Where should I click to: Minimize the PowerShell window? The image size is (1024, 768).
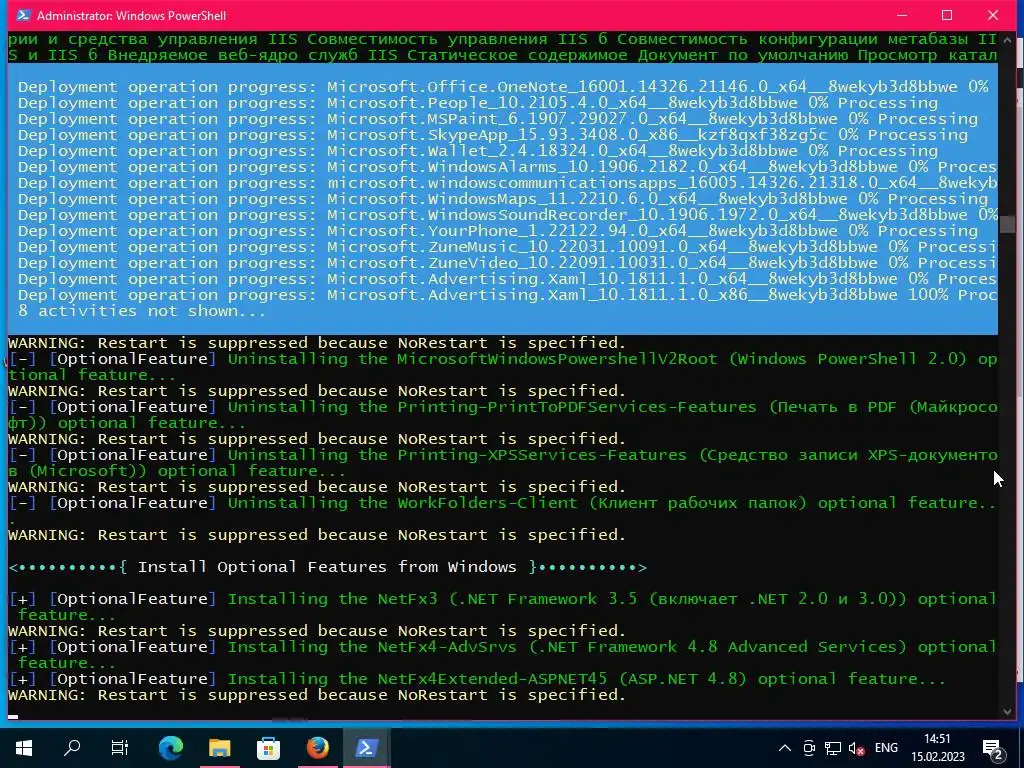click(x=902, y=15)
